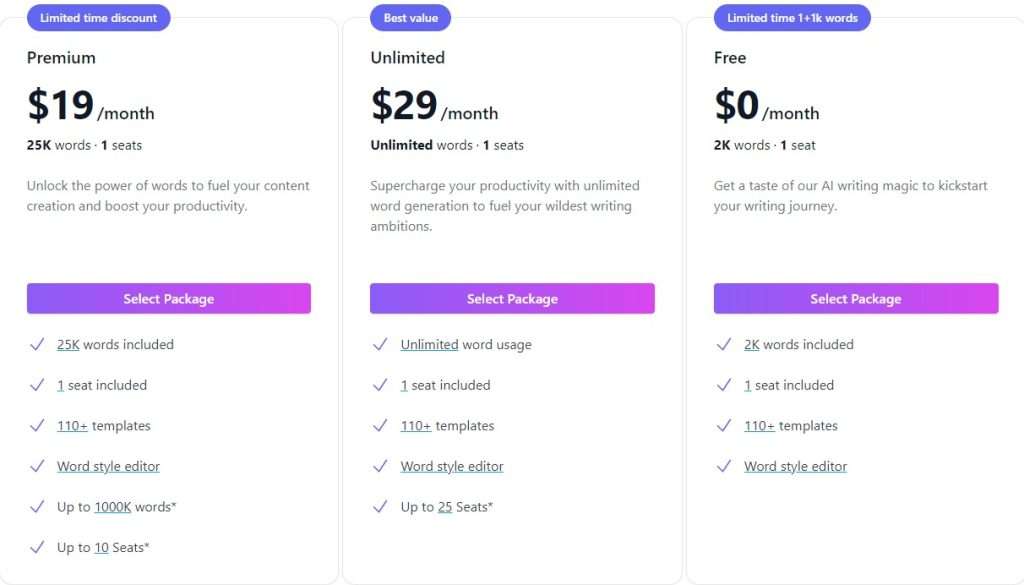Select Package for the Free plan
This screenshot has width=1024, height=585.
[856, 298]
